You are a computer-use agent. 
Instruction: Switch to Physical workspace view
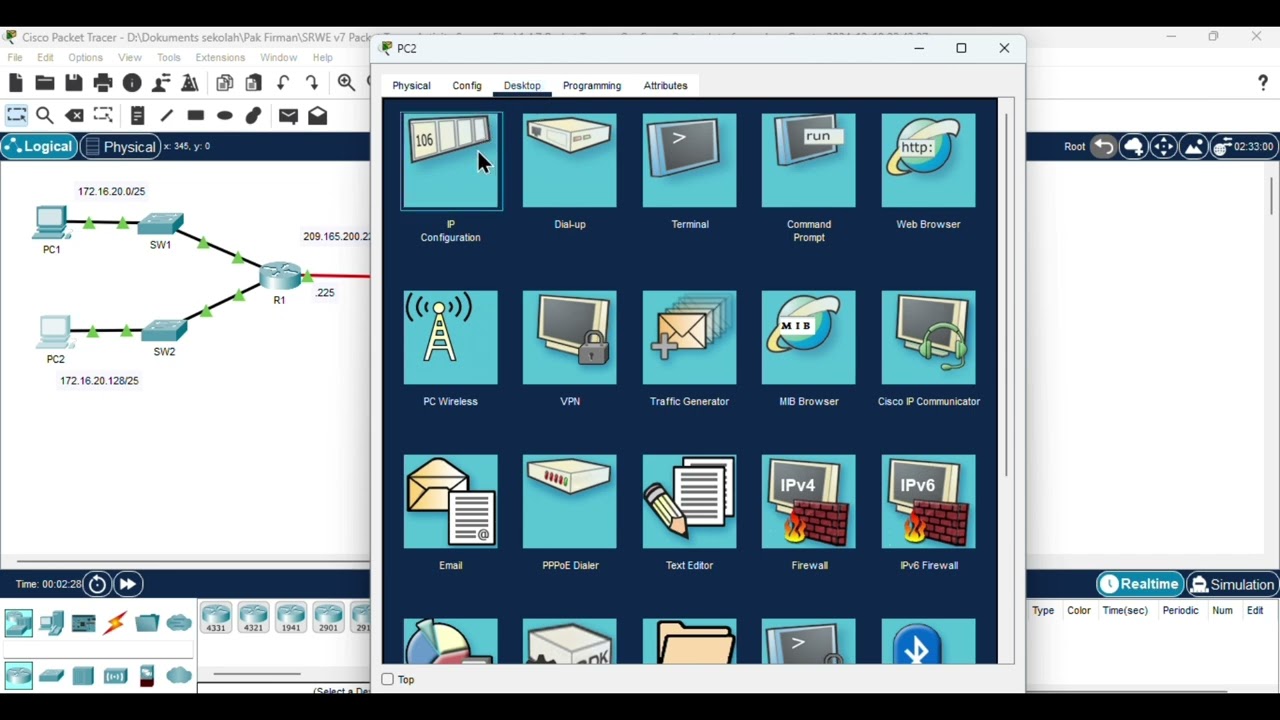point(119,147)
